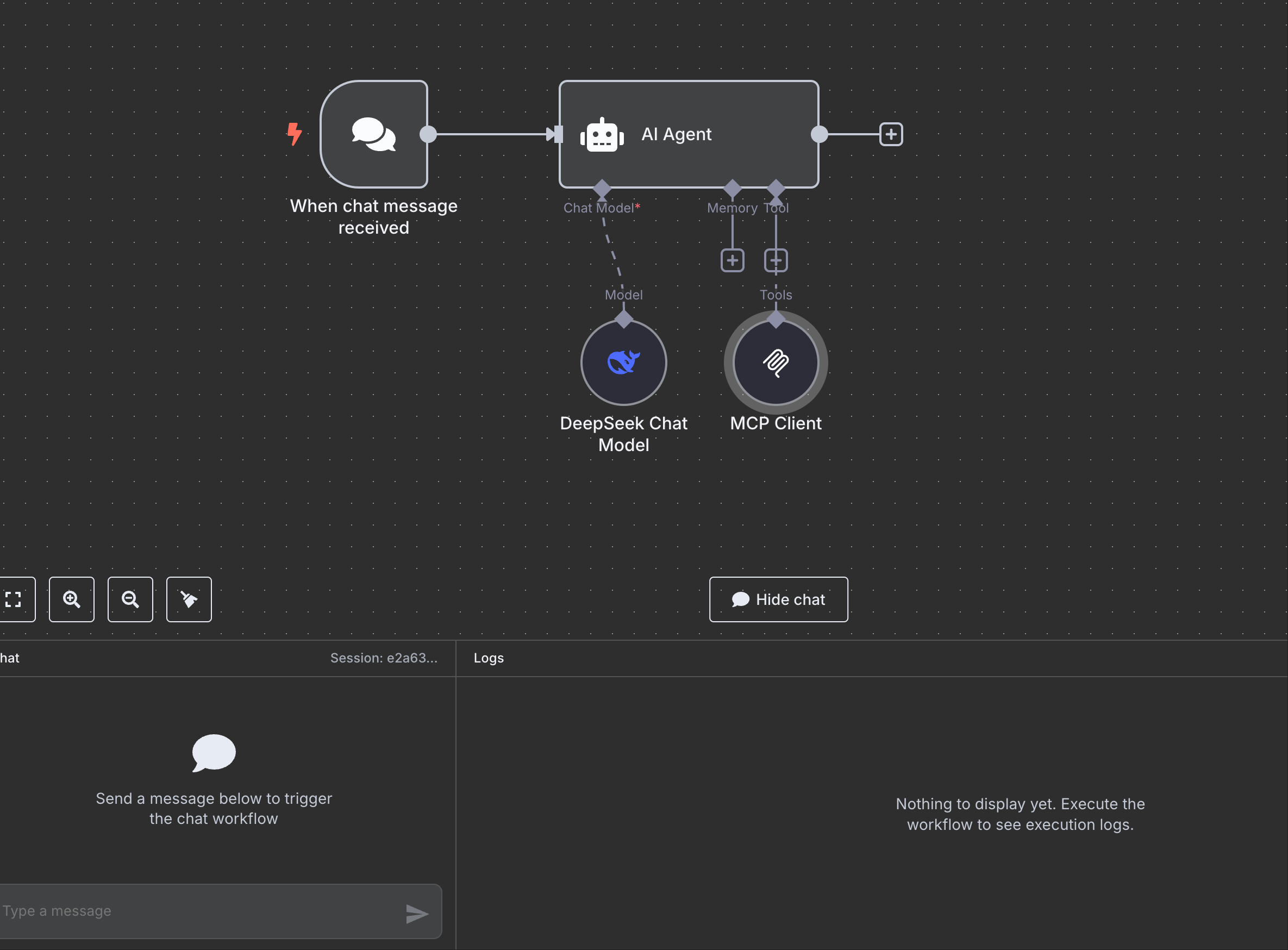The height and width of the screenshot is (950, 1288).
Task: Click the Session e2a63 ID label
Action: [384, 658]
